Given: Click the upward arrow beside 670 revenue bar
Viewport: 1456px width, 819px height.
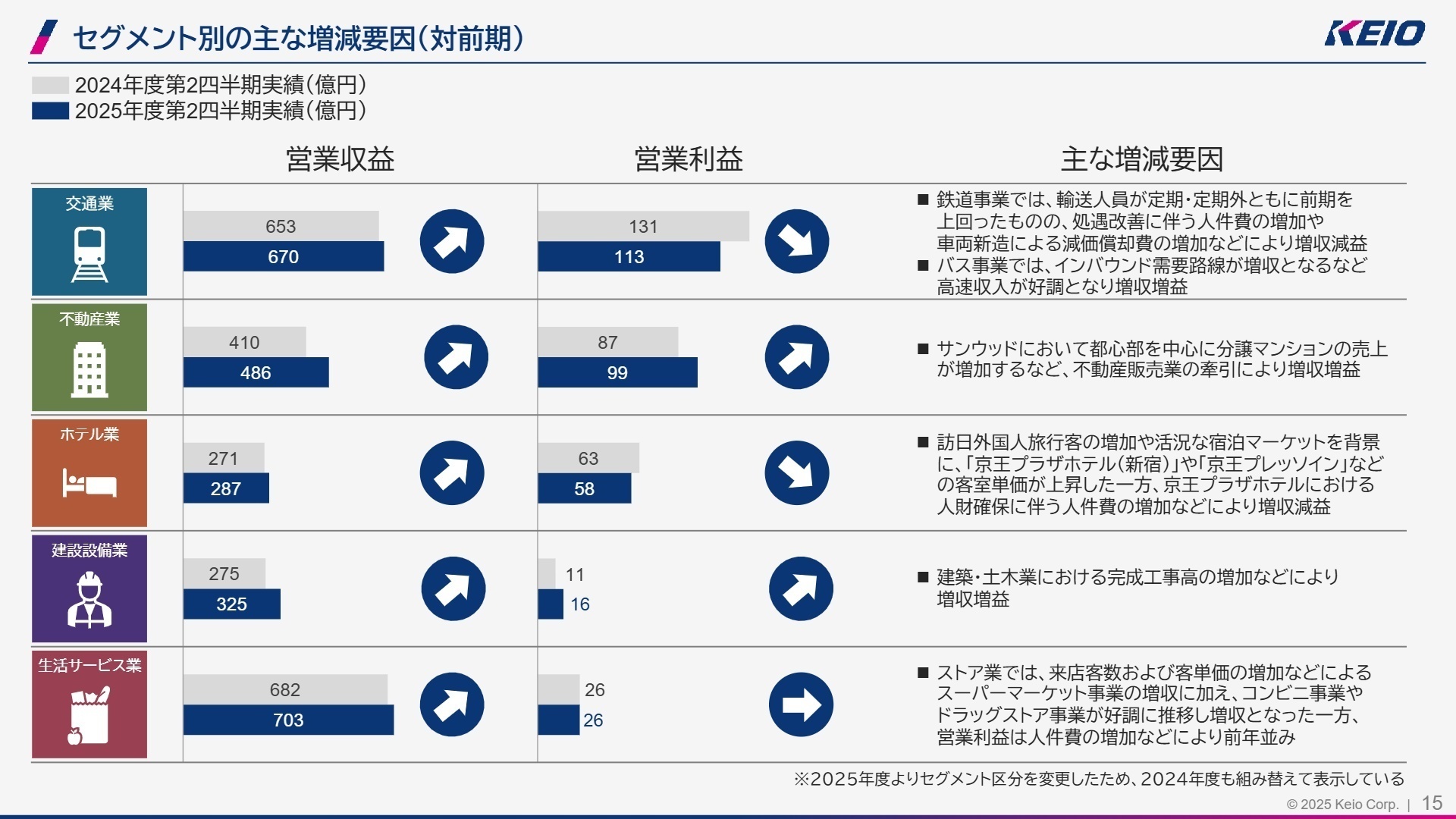Looking at the screenshot, I should pos(453,241).
